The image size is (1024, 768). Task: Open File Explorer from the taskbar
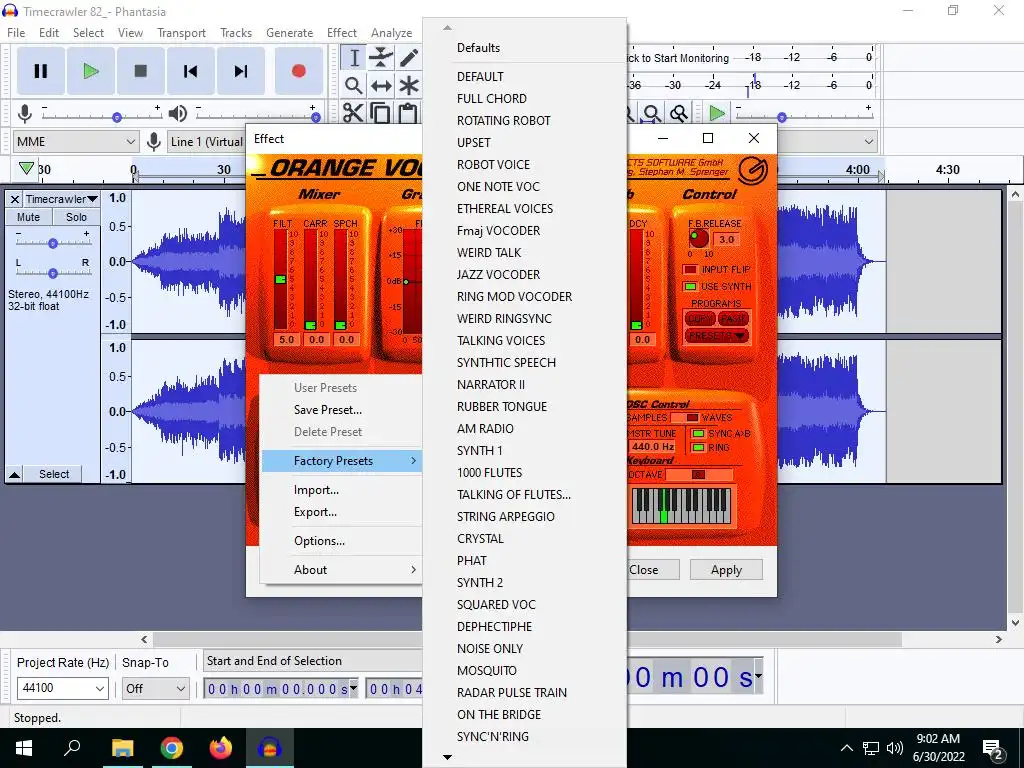point(122,748)
